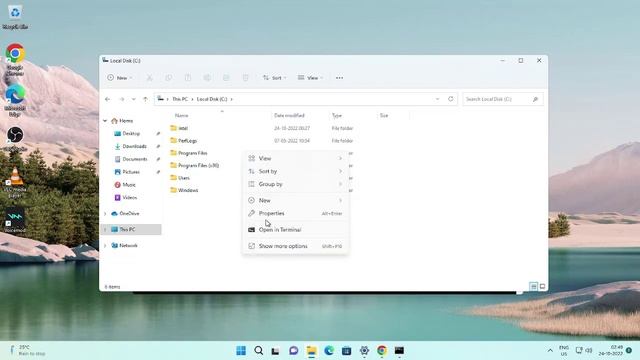This screenshot has width=640, height=360.
Task: Select the OBS Studio desktop shortcut
Action: 15,139
